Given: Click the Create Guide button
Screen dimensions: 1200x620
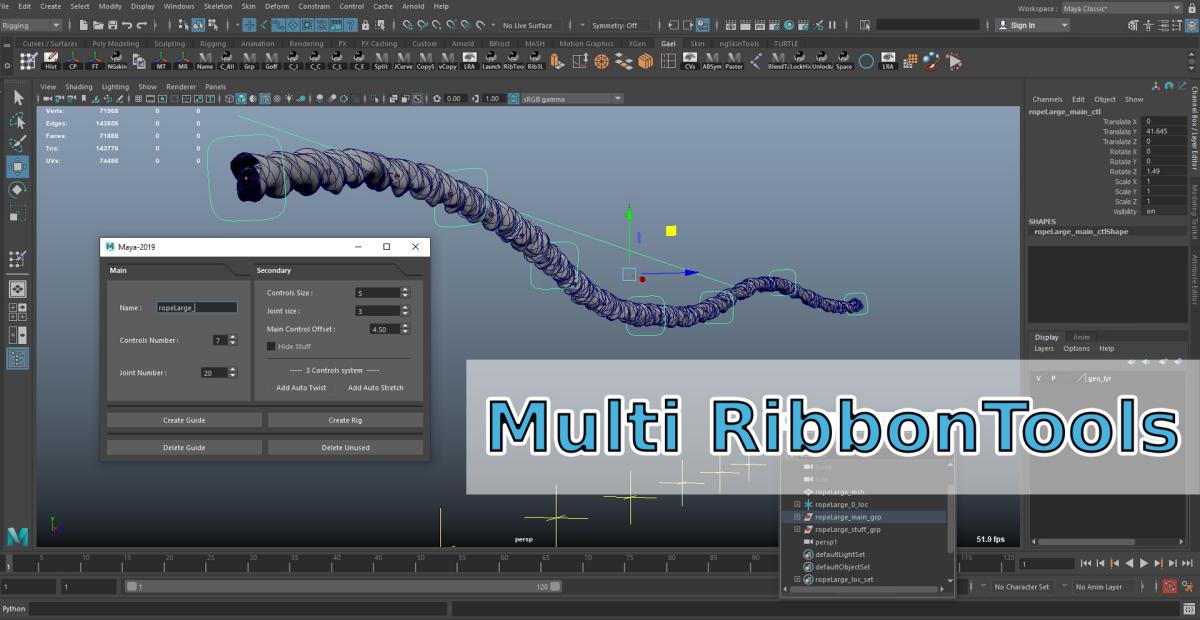Looking at the screenshot, I should click(184, 420).
